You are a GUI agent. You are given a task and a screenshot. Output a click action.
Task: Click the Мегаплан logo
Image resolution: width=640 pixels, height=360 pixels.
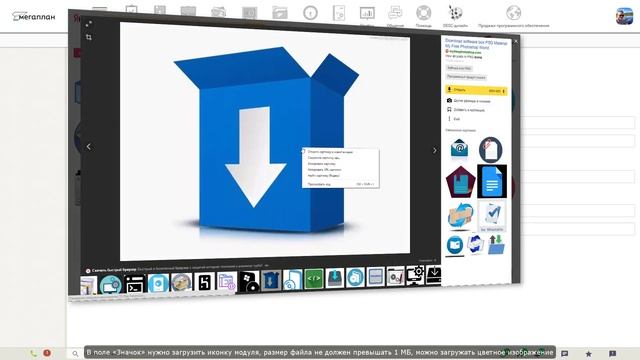33,16
